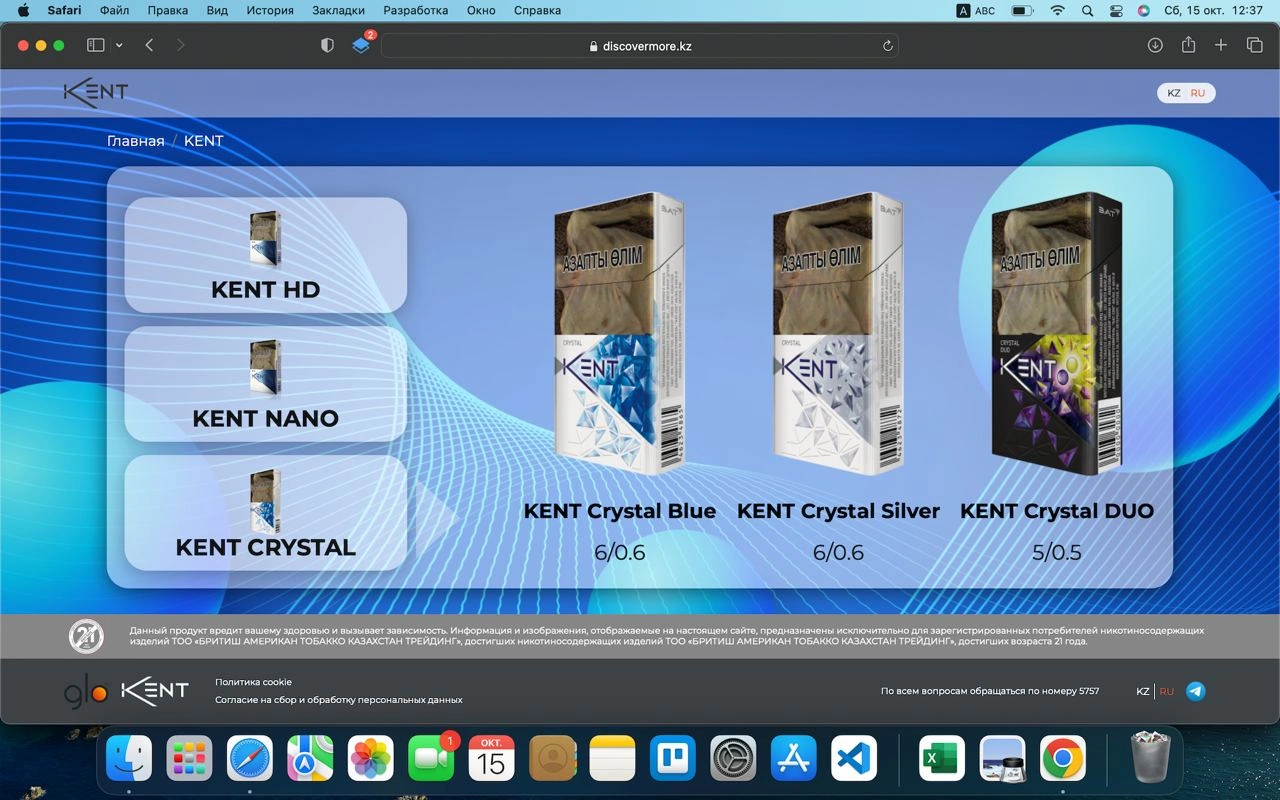Click the Share icon in Safari toolbar

coord(1188,45)
